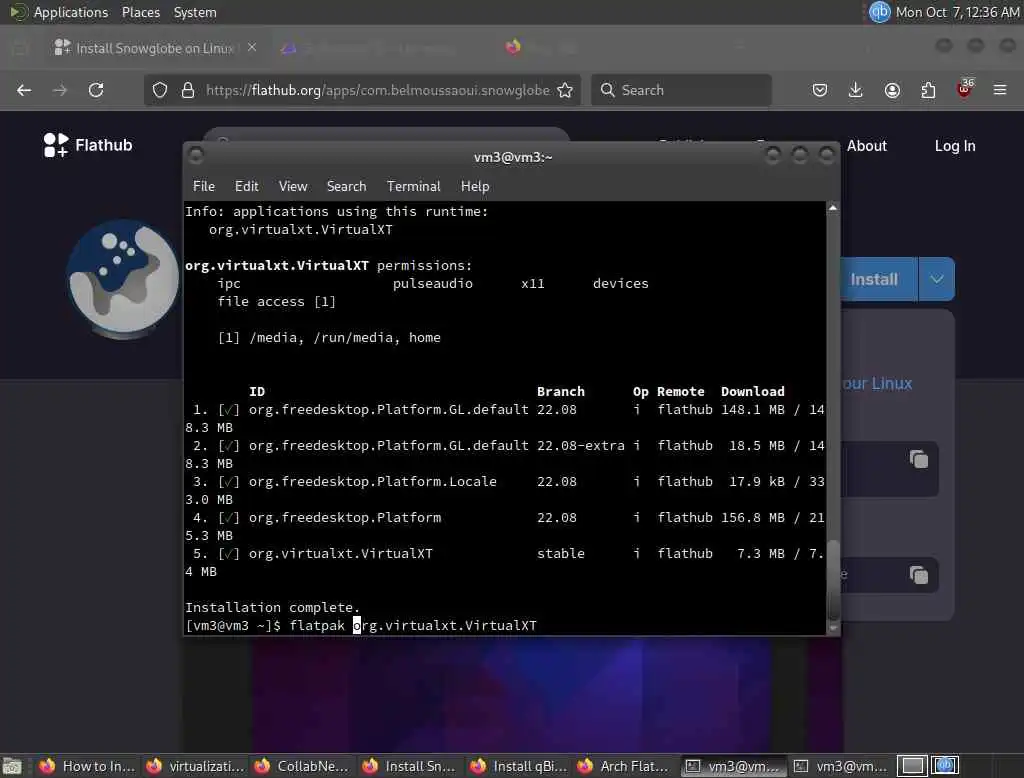
Task: Click the 'stable' branch text in terminal
Action: tap(560, 553)
